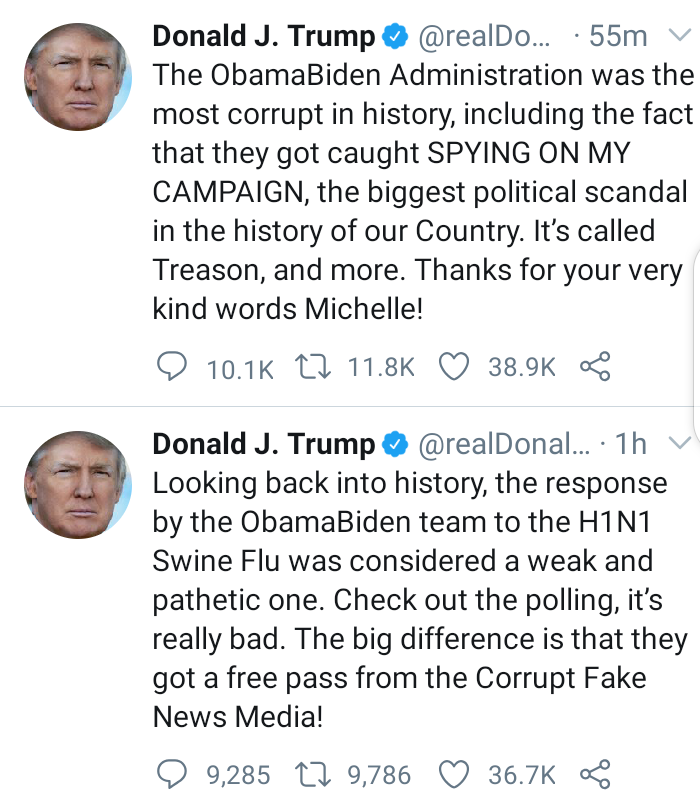Open the second tweet's author name
Image resolution: width=700 pixels, height=811 pixels.
point(264,444)
